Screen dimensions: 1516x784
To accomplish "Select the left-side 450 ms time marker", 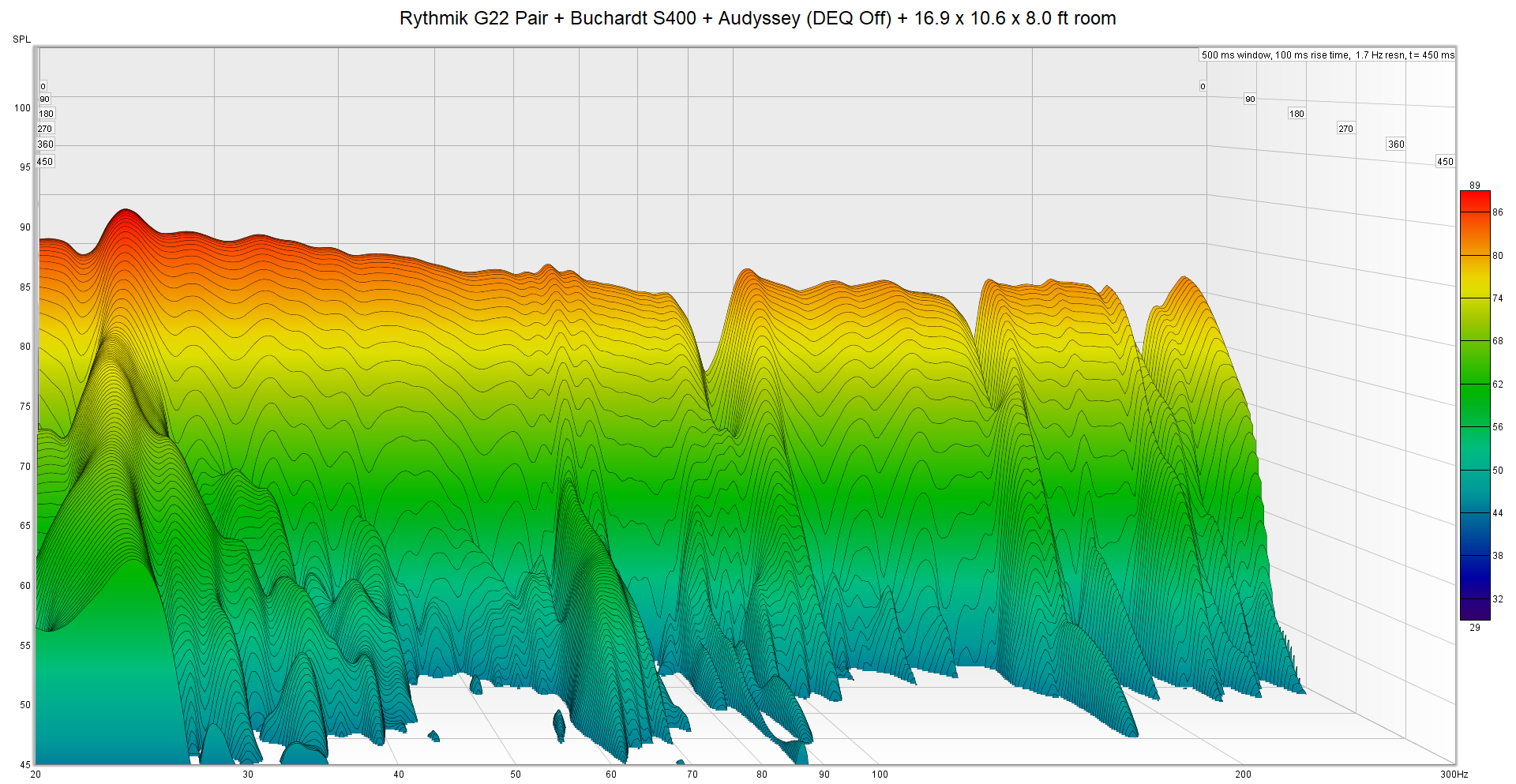I will tap(45, 162).
